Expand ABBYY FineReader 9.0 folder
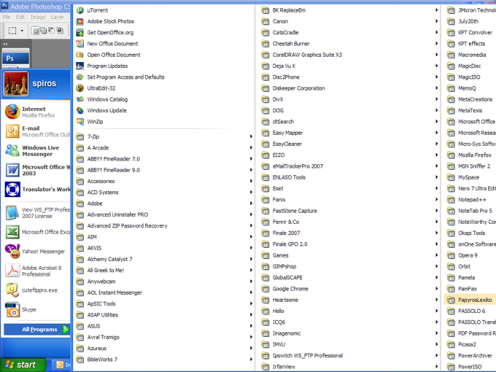 coord(163,170)
